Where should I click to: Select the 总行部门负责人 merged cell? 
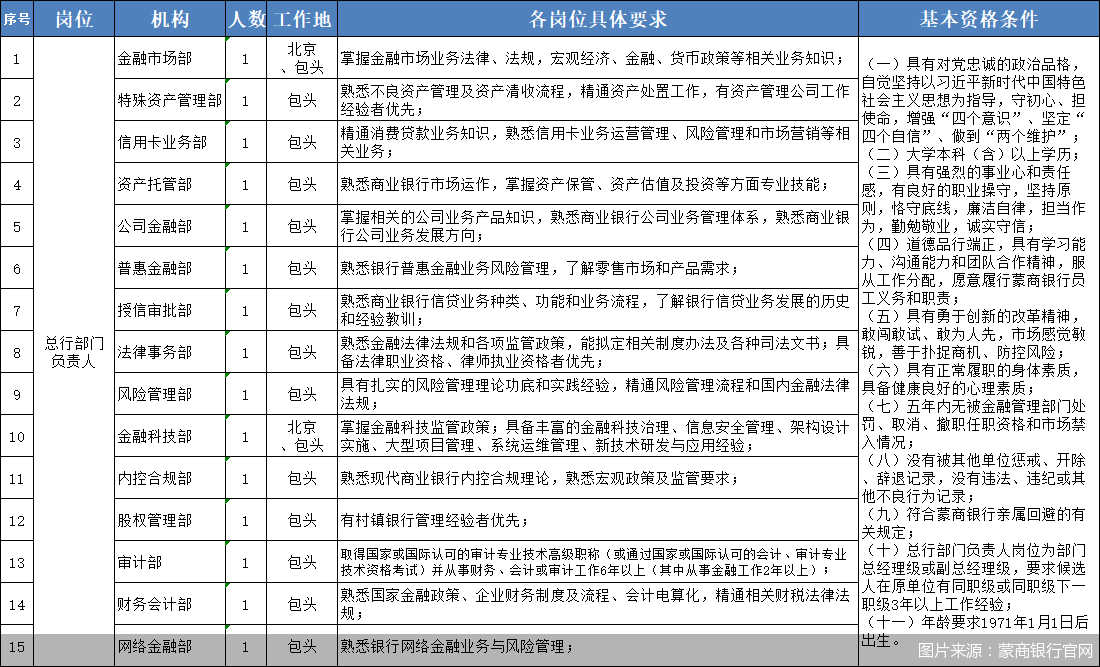74,352
